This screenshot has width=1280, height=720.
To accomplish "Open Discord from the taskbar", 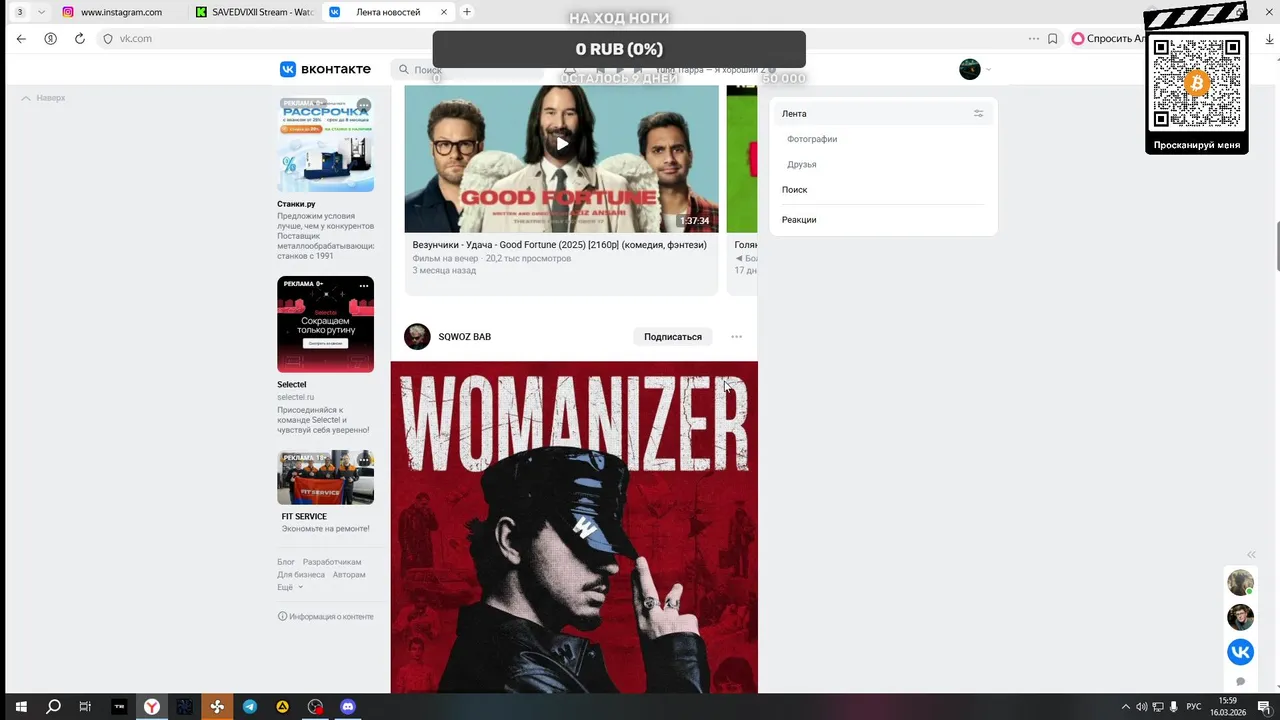I will point(348,707).
